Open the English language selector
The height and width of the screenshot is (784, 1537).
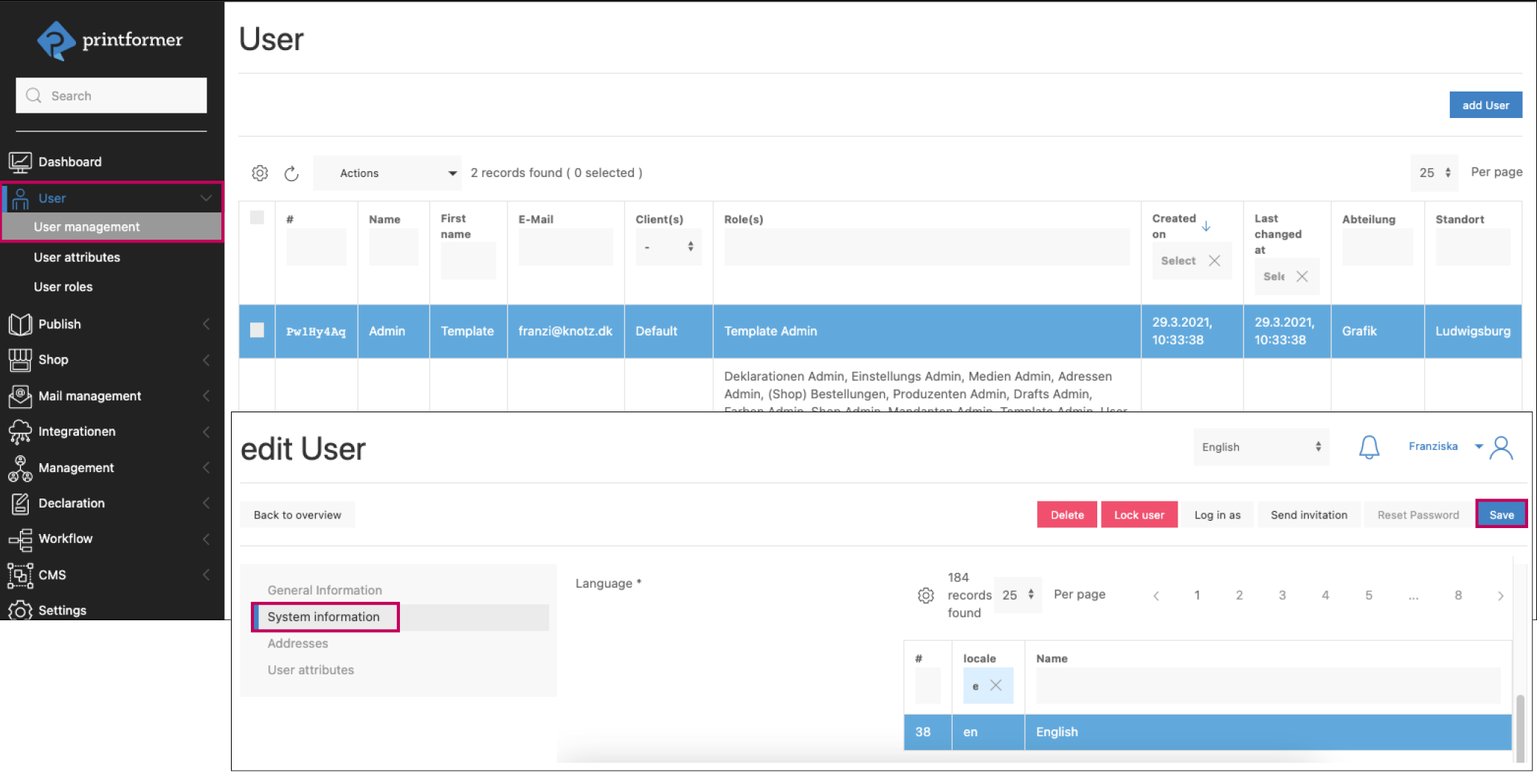pos(1260,447)
